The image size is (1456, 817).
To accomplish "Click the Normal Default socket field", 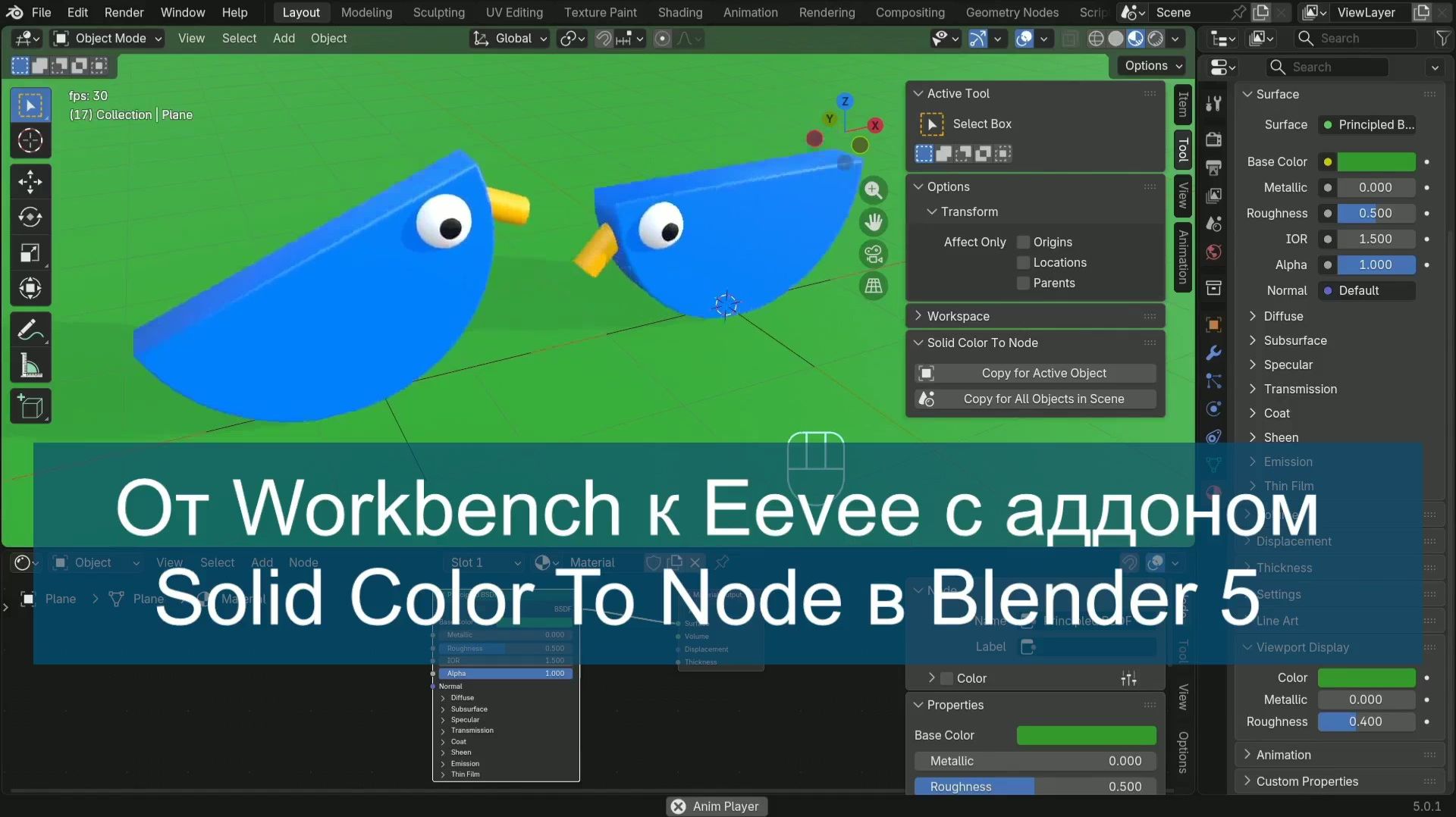I will click(1367, 290).
